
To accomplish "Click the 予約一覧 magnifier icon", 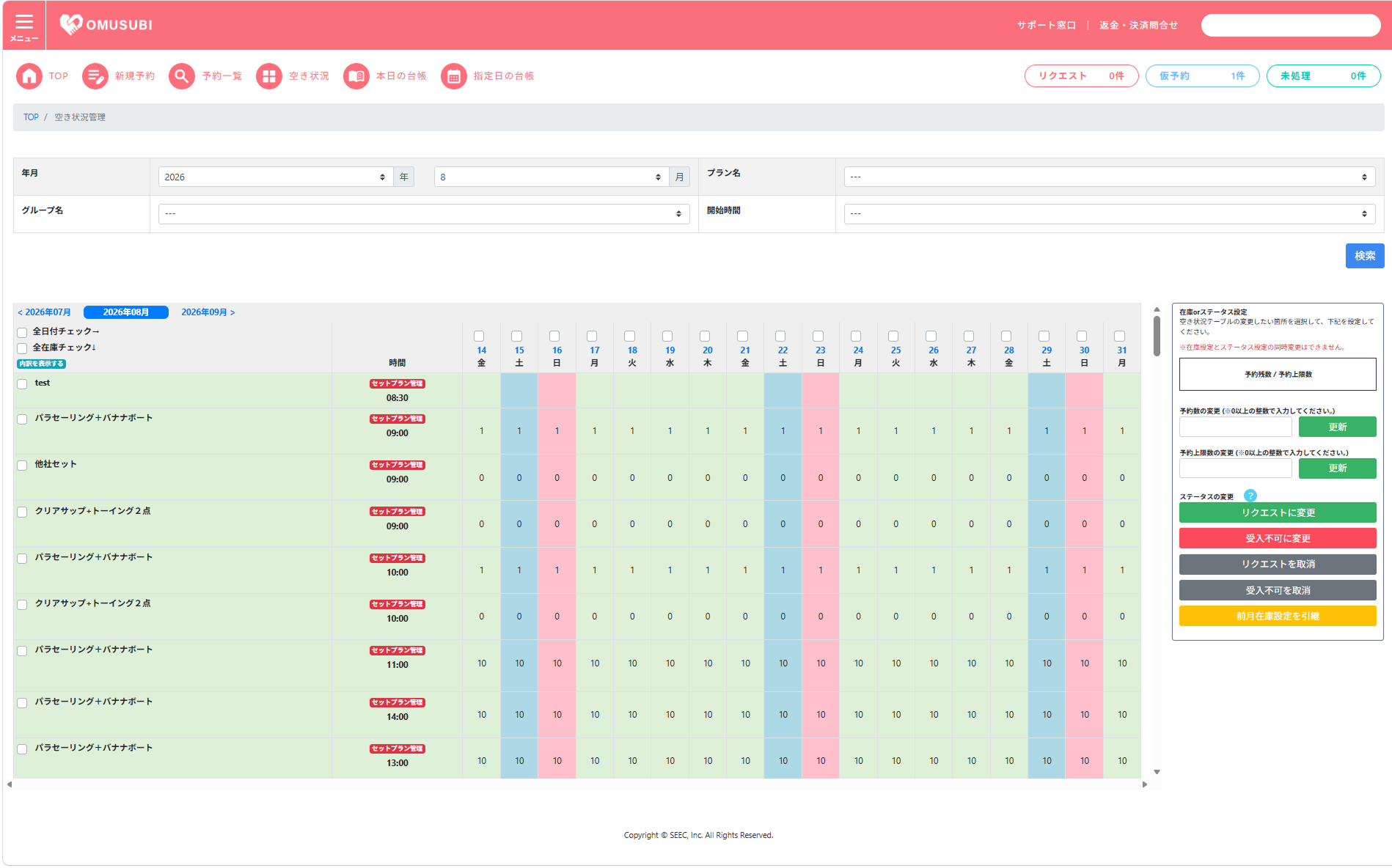I will pyautogui.click(x=182, y=76).
